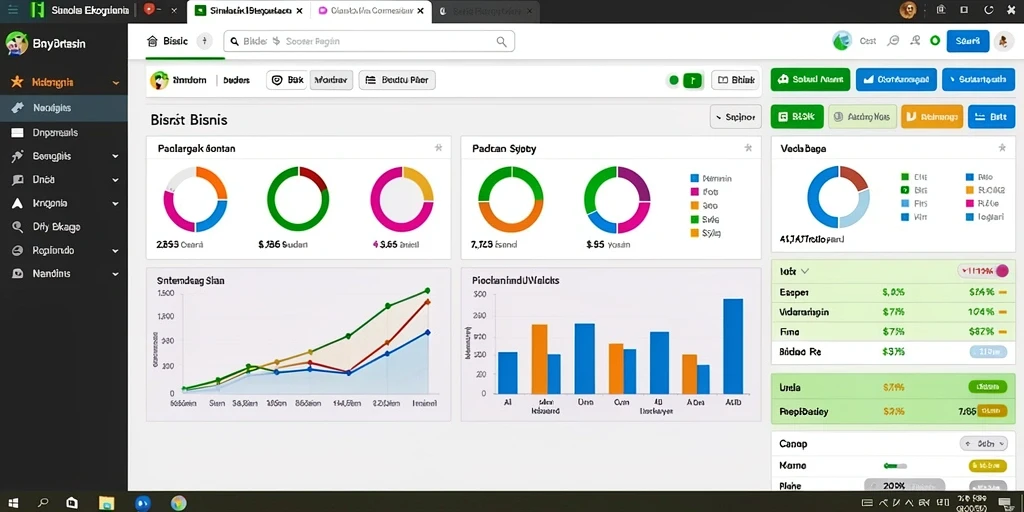Open the dropdown in the Canap row
Screen dimensions: 1024x512
tap(983, 443)
